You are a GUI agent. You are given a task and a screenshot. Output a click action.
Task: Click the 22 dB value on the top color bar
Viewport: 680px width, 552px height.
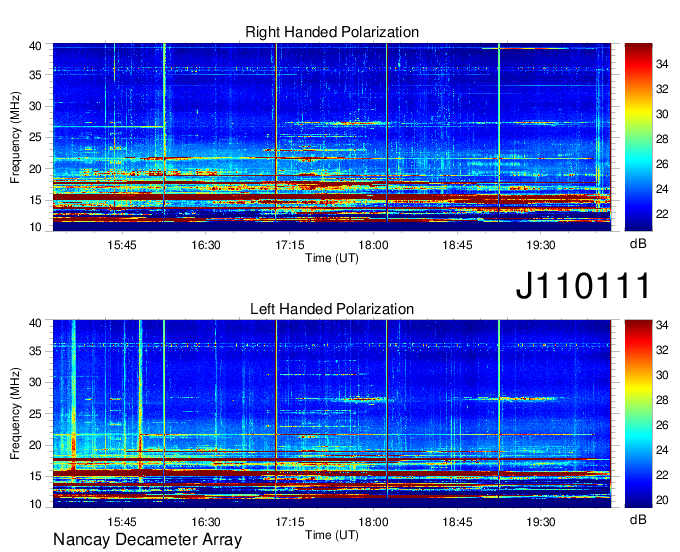[662, 214]
